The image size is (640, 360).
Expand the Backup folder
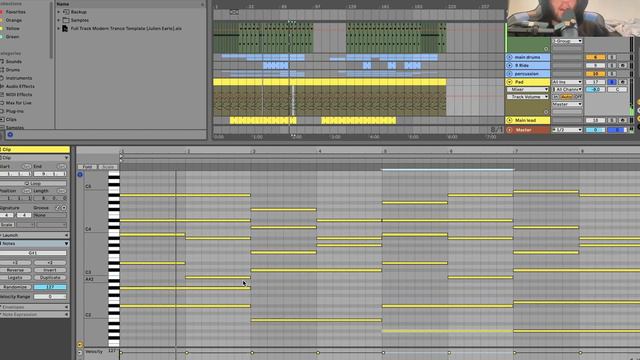(58, 12)
